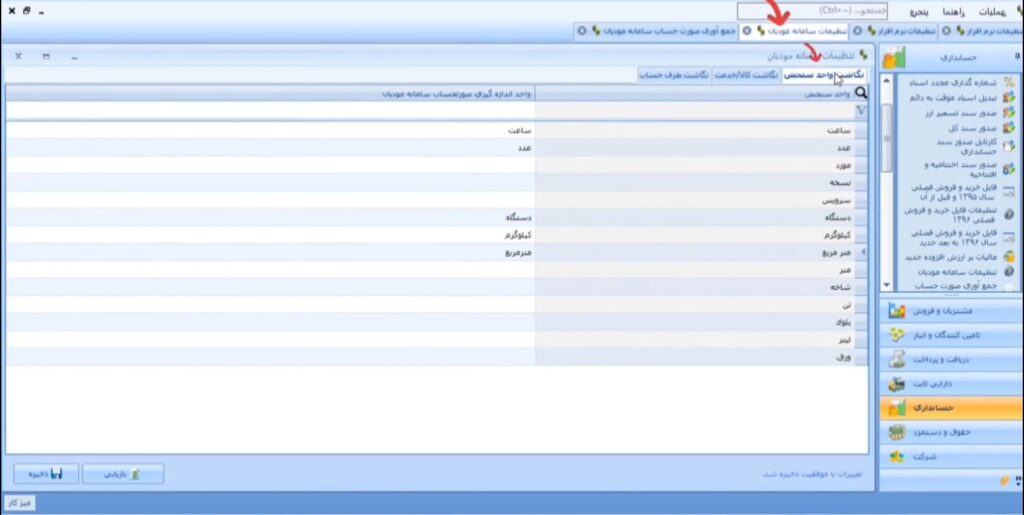Click the grid filter funnel icon
This screenshot has height=515, width=1024.
[861, 110]
